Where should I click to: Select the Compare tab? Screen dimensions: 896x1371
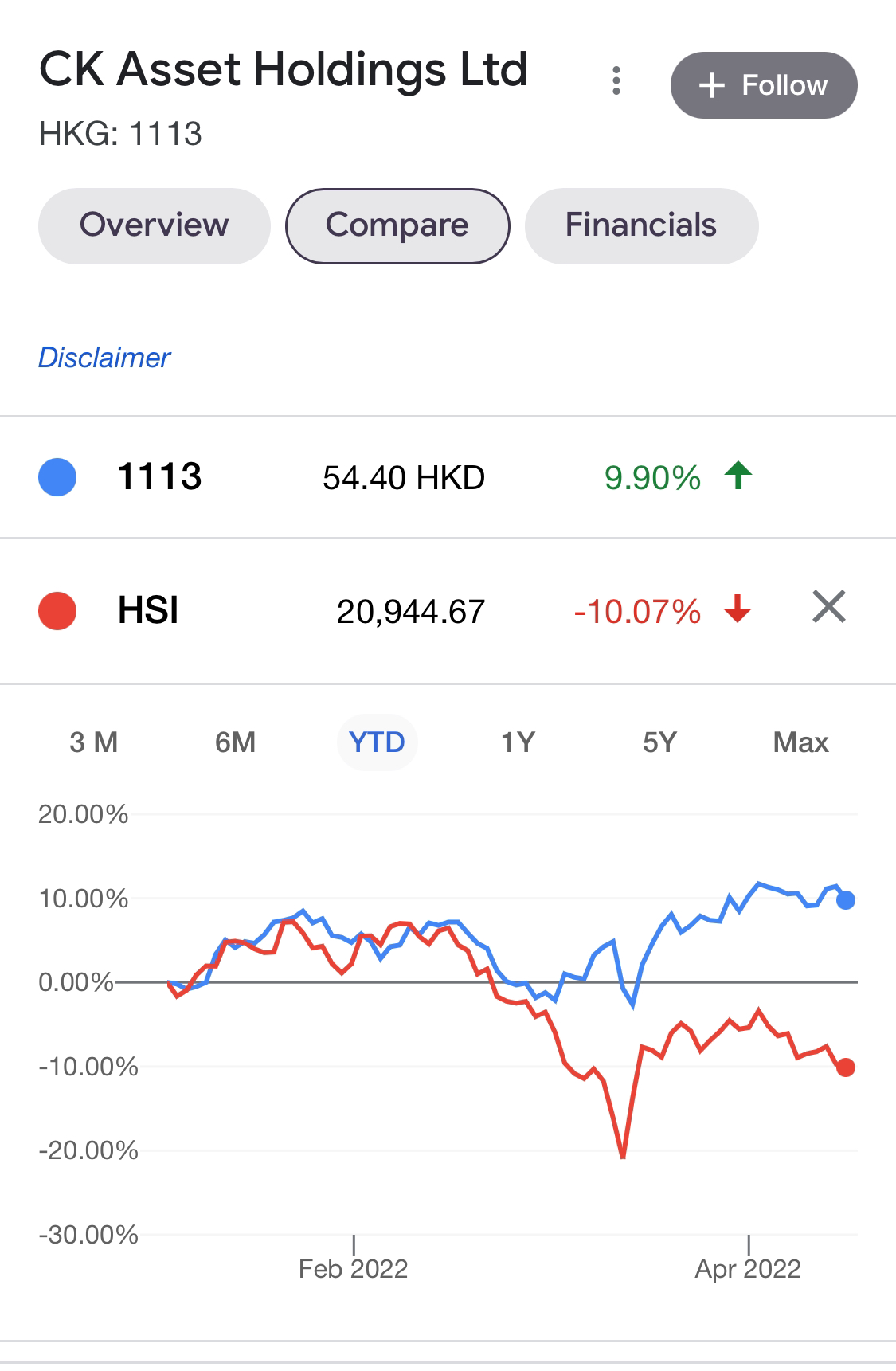click(x=397, y=225)
